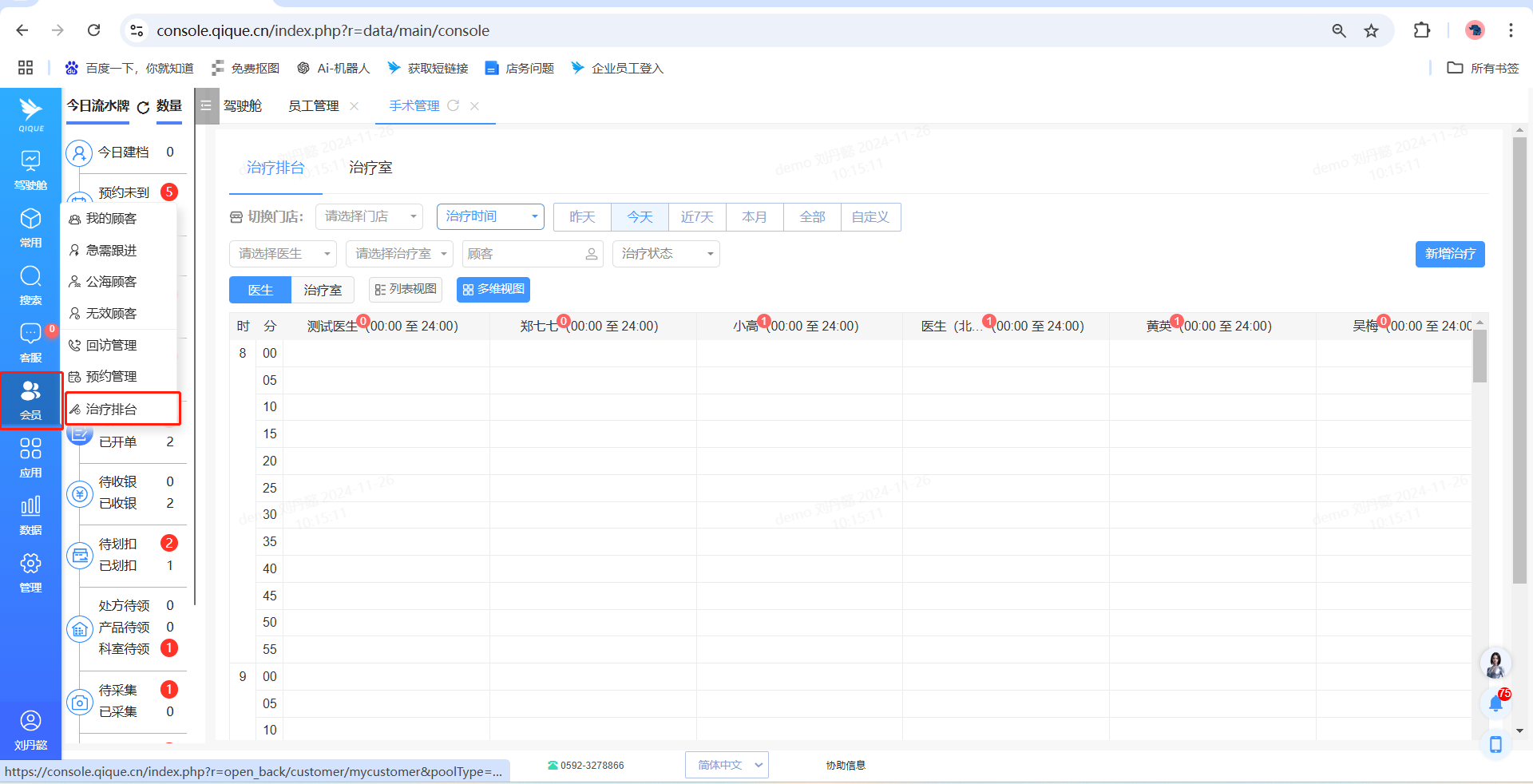The image size is (1533, 784).
Task: Refresh 今日流水牌 with the reload icon
Action: (143, 108)
